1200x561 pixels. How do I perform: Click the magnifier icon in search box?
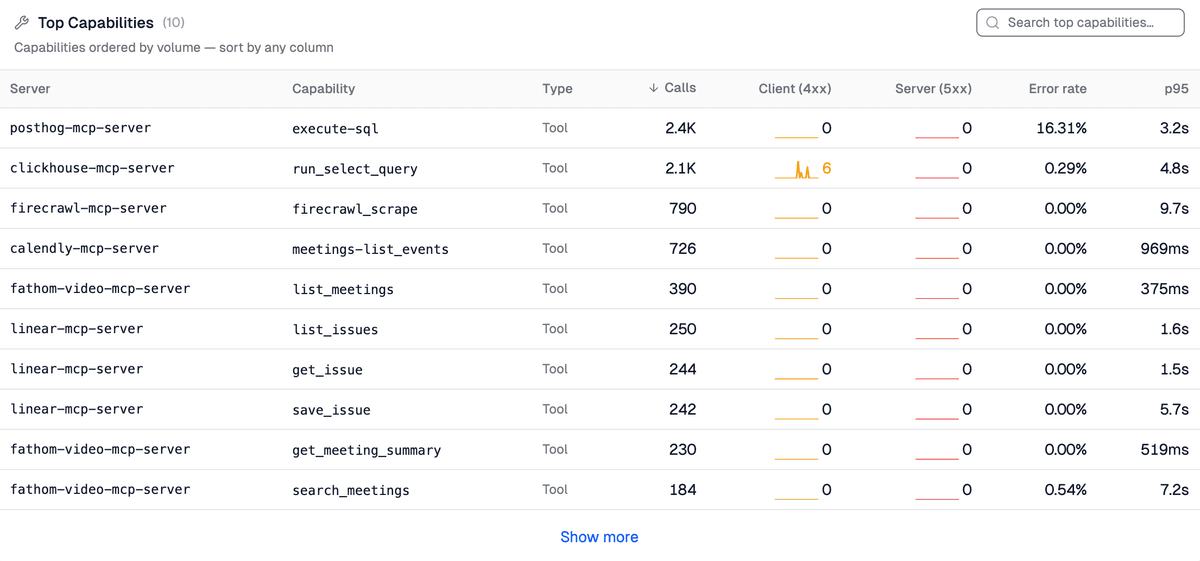coord(993,23)
